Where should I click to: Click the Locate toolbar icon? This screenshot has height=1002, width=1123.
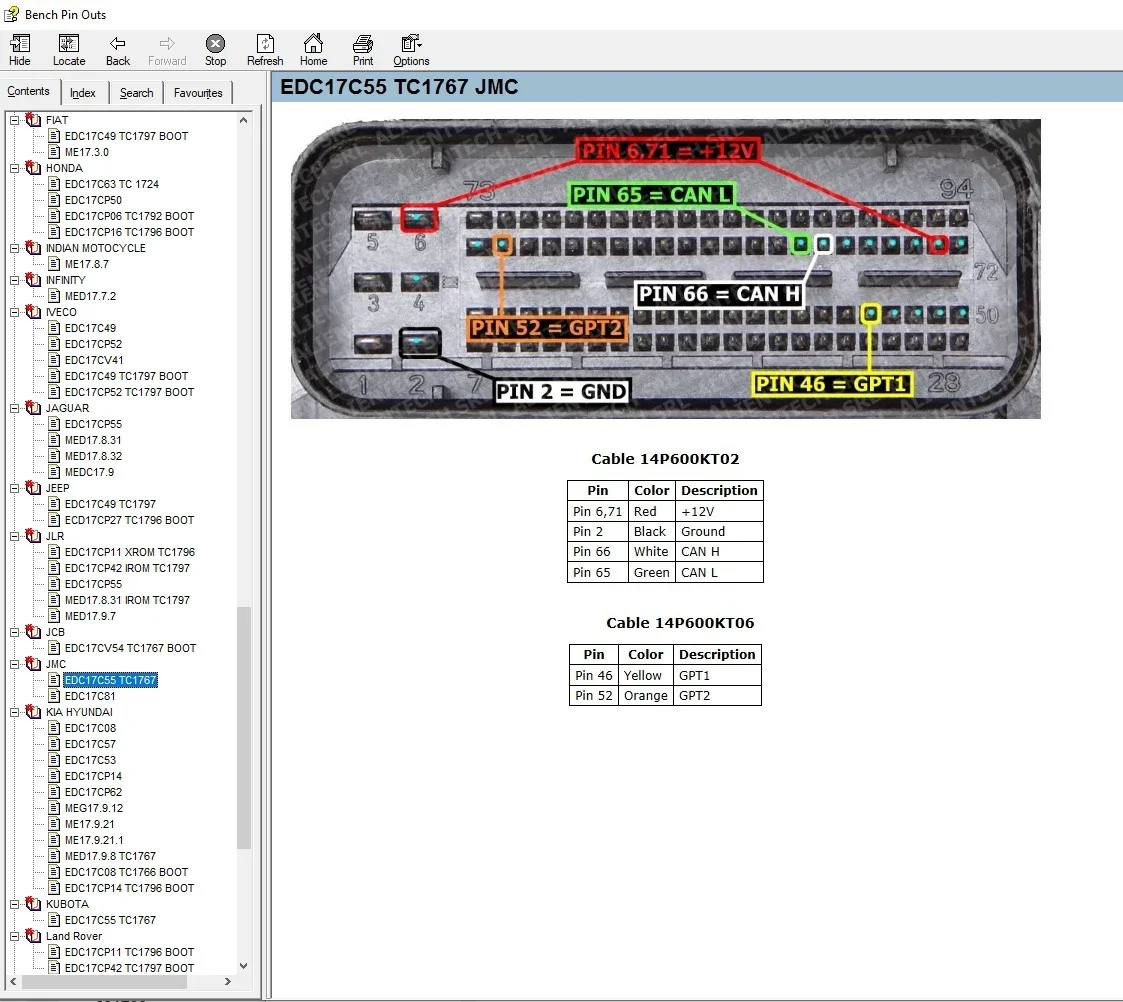[x=69, y=50]
